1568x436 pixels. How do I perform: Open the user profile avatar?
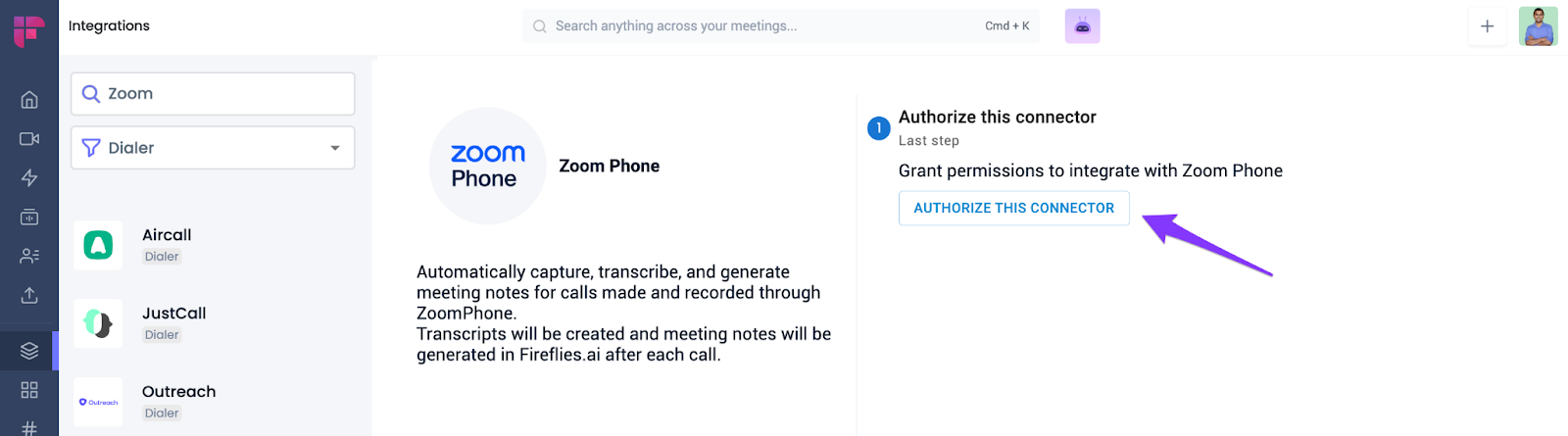coord(1538,26)
